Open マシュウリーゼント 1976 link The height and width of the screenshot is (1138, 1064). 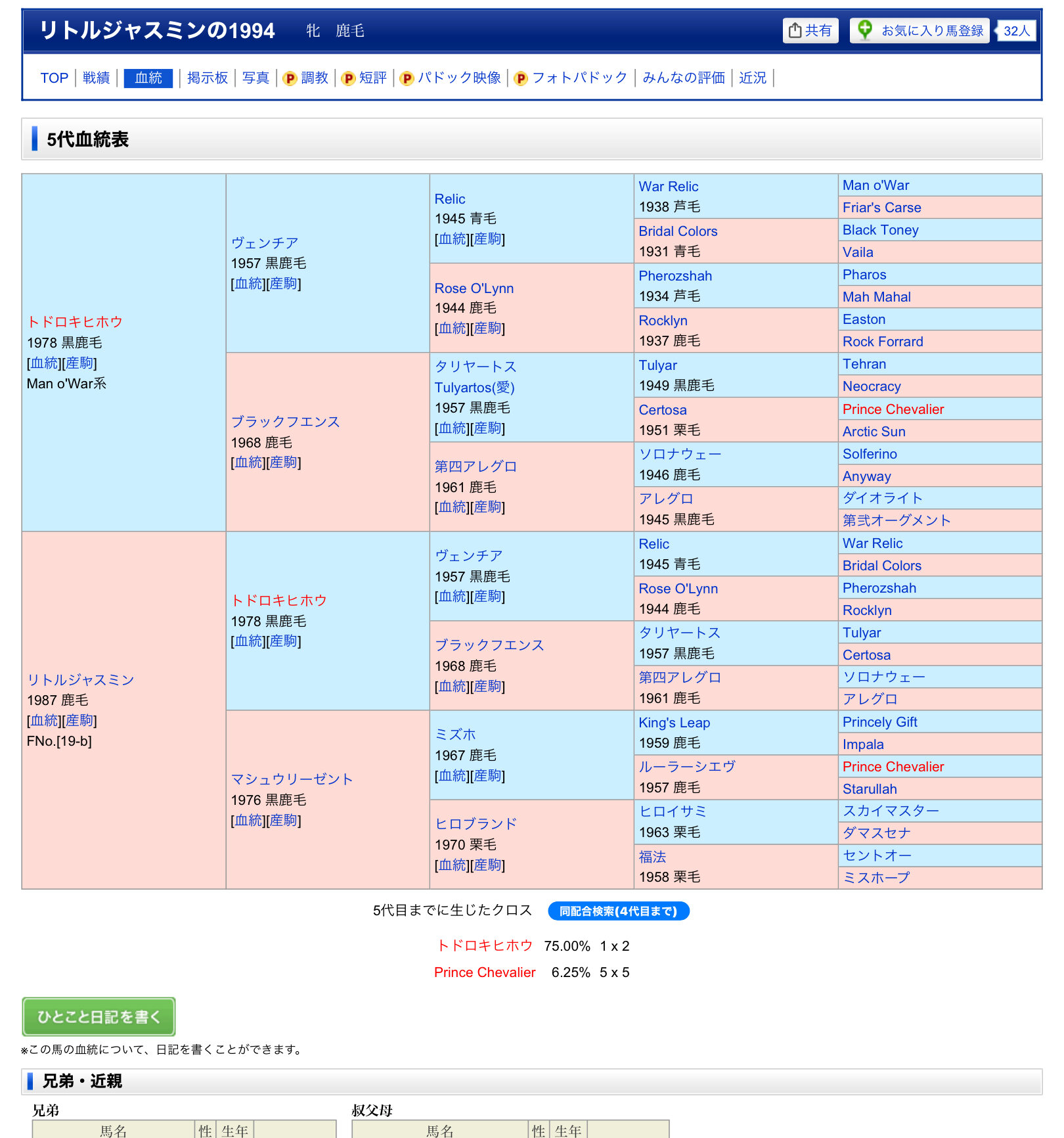[292, 779]
